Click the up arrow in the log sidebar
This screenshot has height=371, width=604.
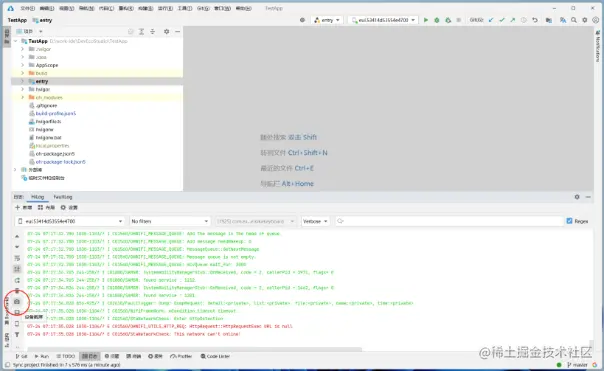[x=17, y=236]
